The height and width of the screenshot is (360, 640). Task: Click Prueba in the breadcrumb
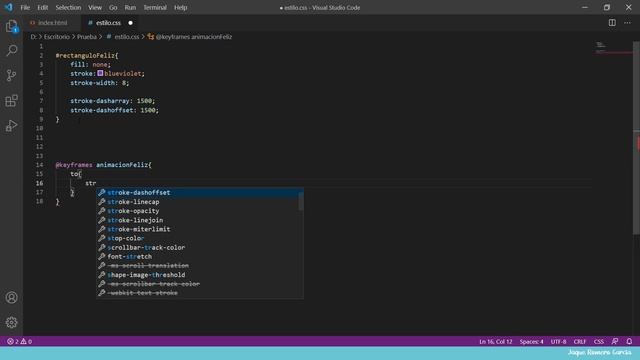point(87,37)
